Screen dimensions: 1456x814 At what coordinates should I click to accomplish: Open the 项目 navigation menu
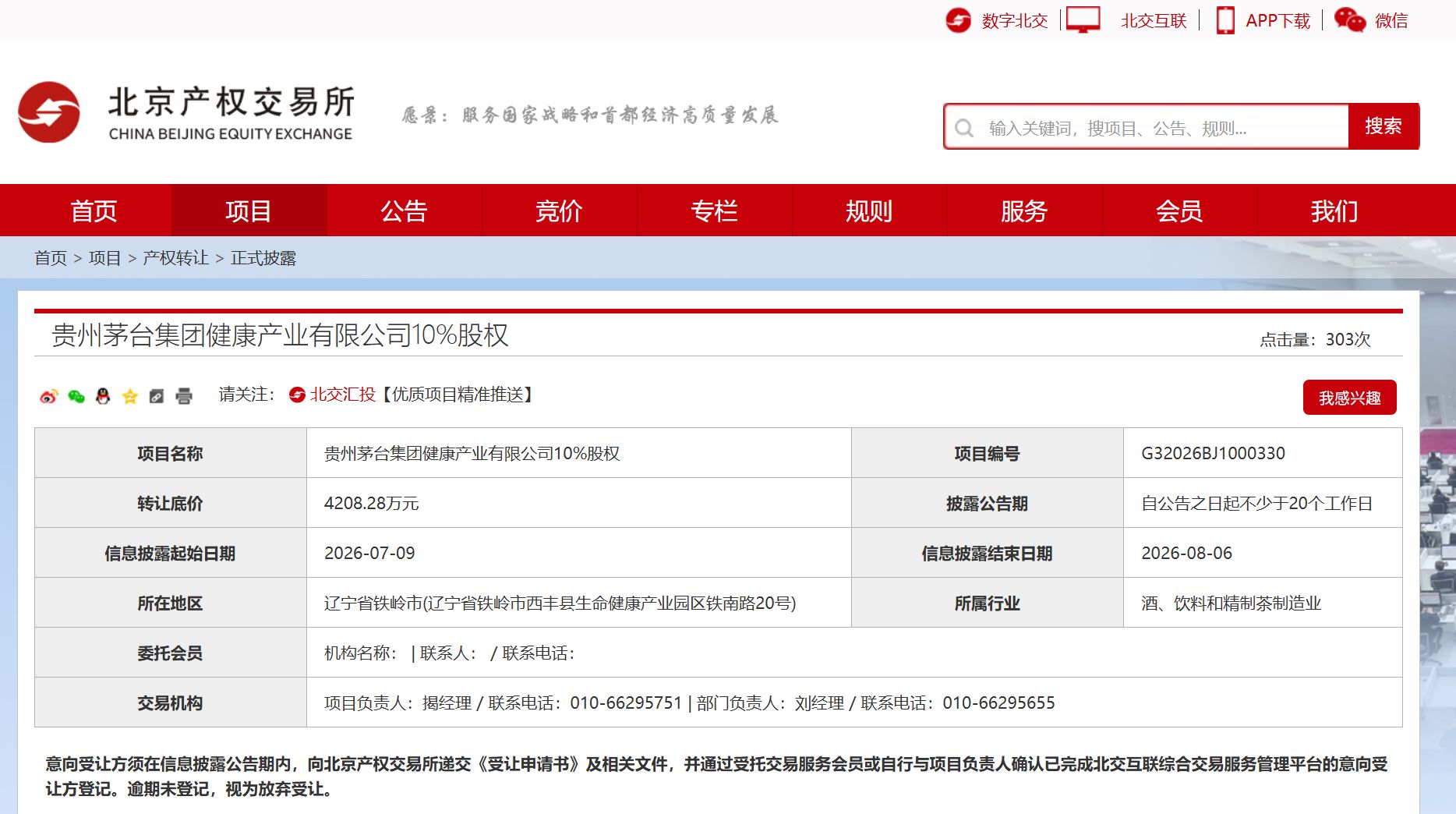coord(249,211)
